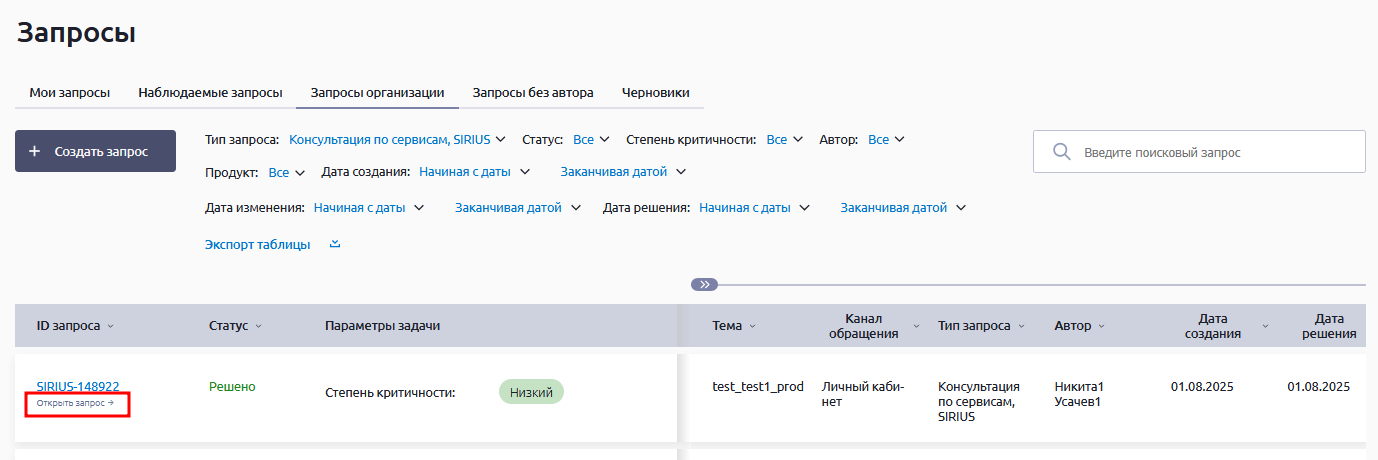Select the Запросы без автора tab
This screenshot has width=1378, height=460.
pyautogui.click(x=533, y=92)
